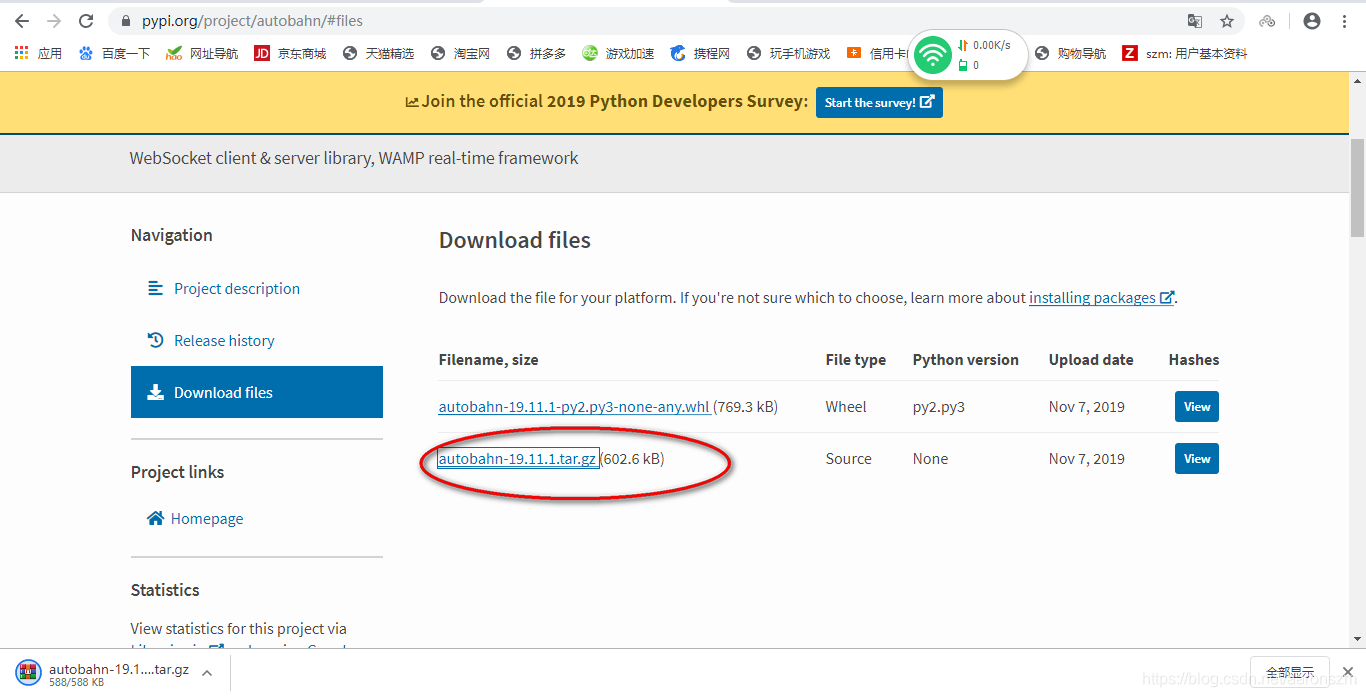
Task: Click the green WiFi speed monitor widget
Action: click(967, 55)
